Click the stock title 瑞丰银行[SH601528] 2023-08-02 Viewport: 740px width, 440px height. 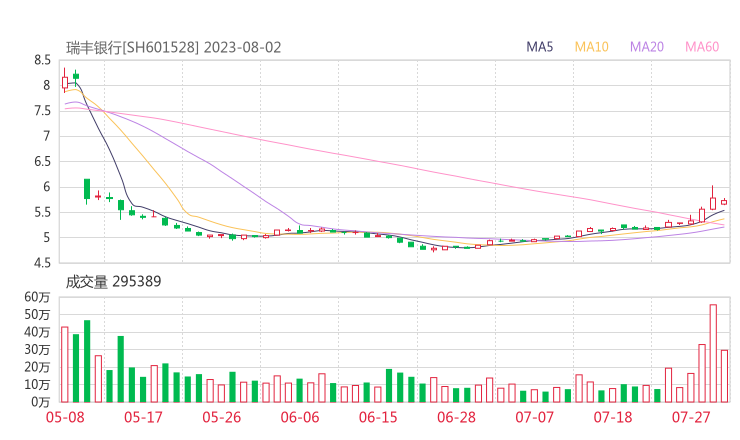(174, 48)
